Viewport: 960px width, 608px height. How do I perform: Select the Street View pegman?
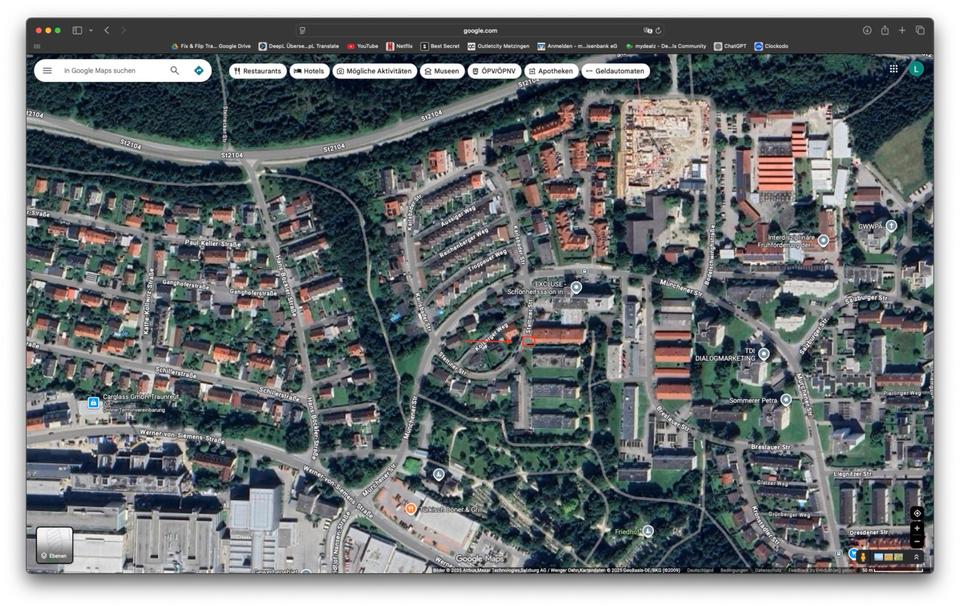tap(863, 556)
